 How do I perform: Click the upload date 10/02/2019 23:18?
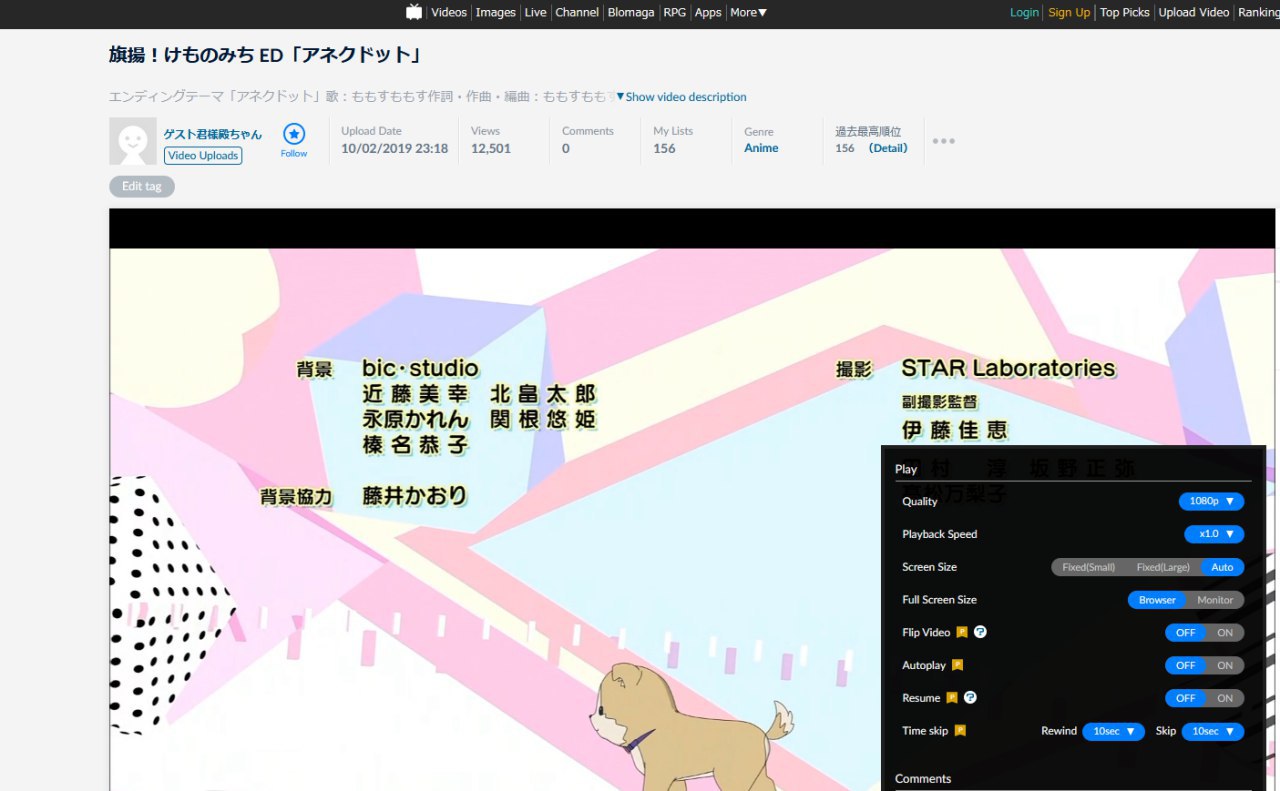click(x=394, y=148)
